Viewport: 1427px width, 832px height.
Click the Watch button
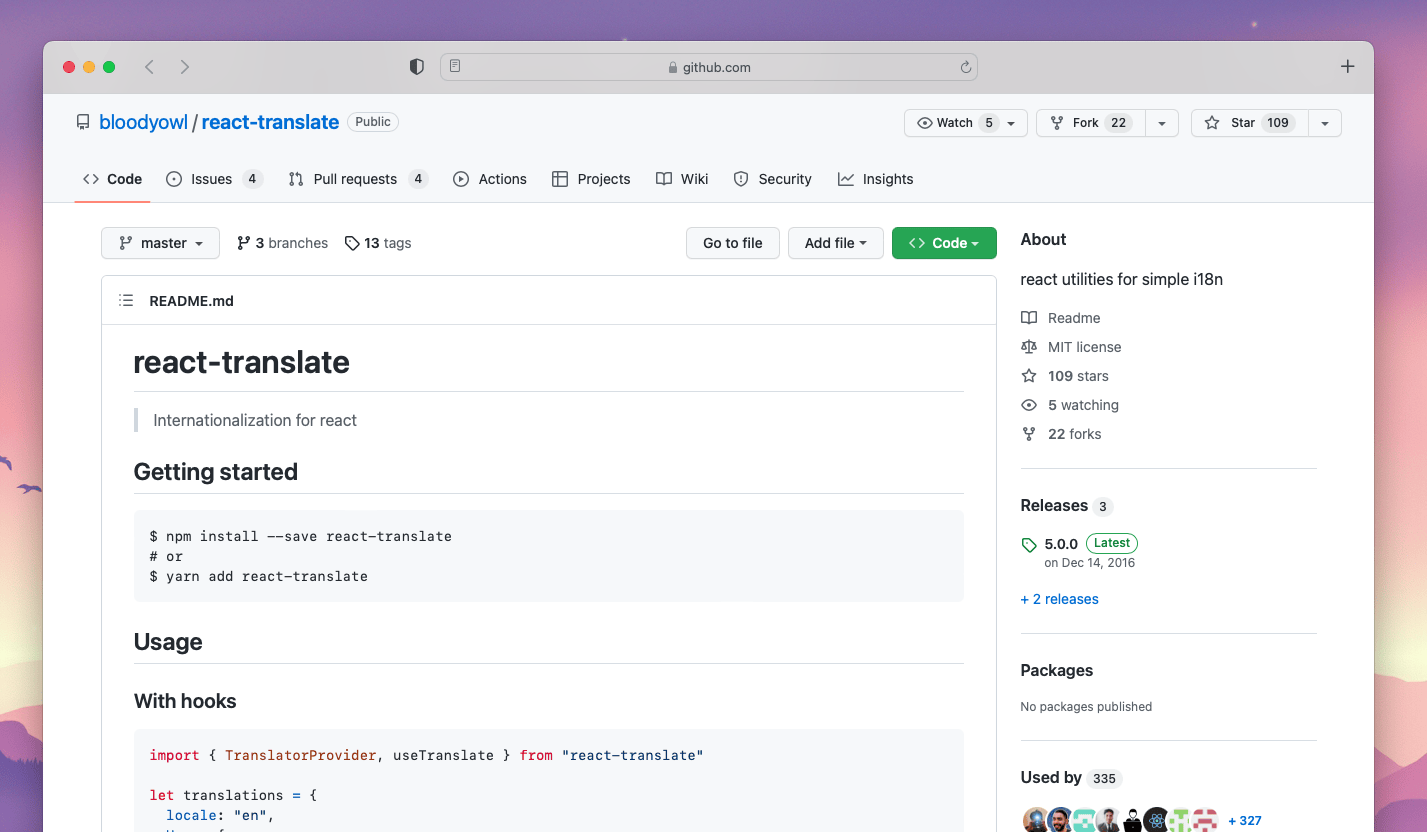(x=966, y=123)
